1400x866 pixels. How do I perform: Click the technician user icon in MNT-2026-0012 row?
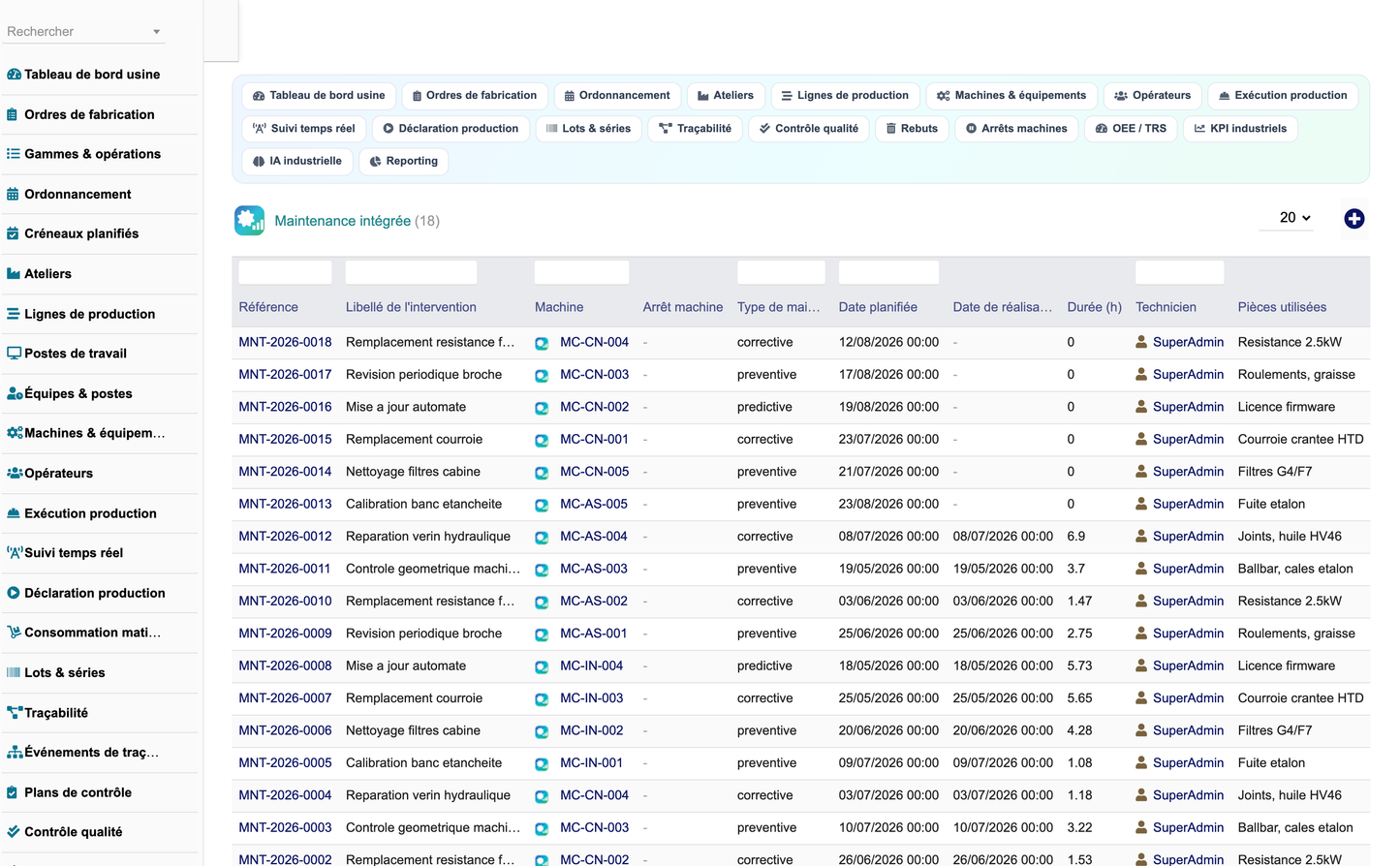[1141, 536]
